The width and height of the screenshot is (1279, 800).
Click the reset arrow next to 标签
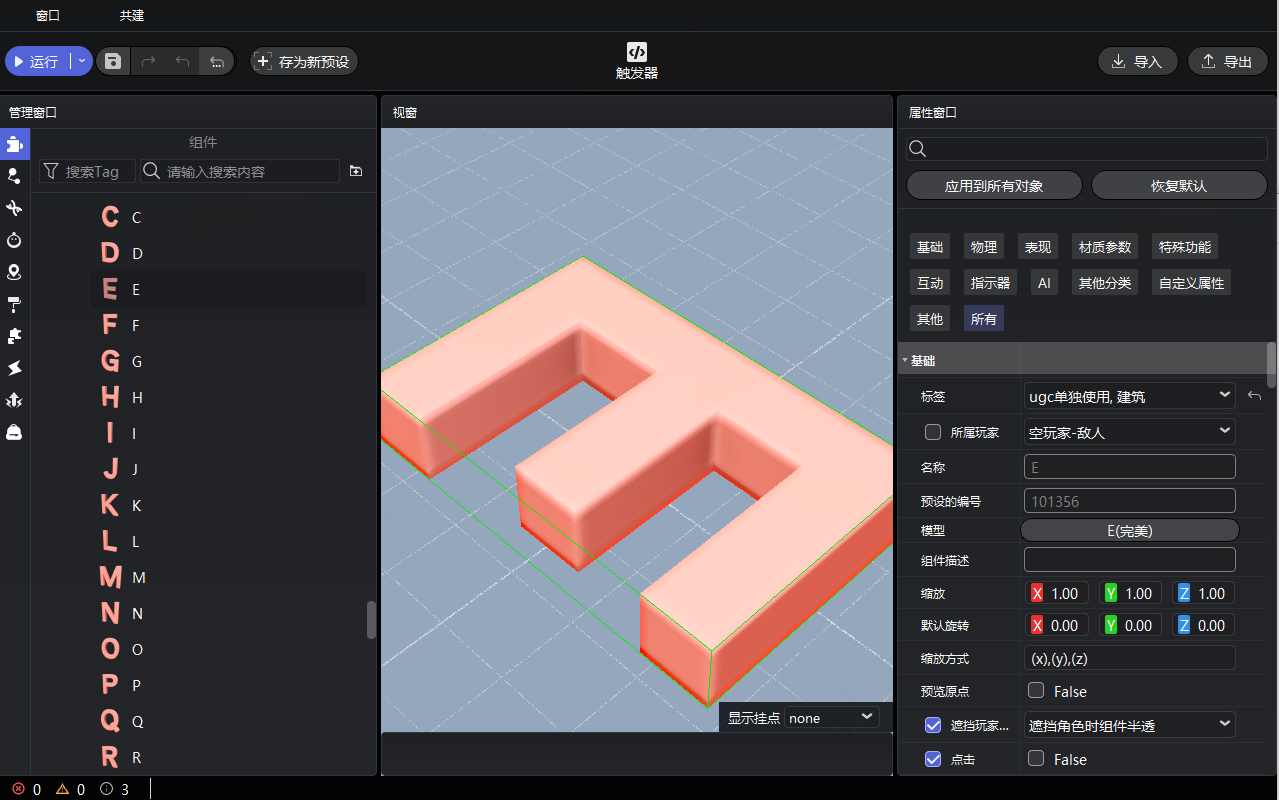point(1255,397)
